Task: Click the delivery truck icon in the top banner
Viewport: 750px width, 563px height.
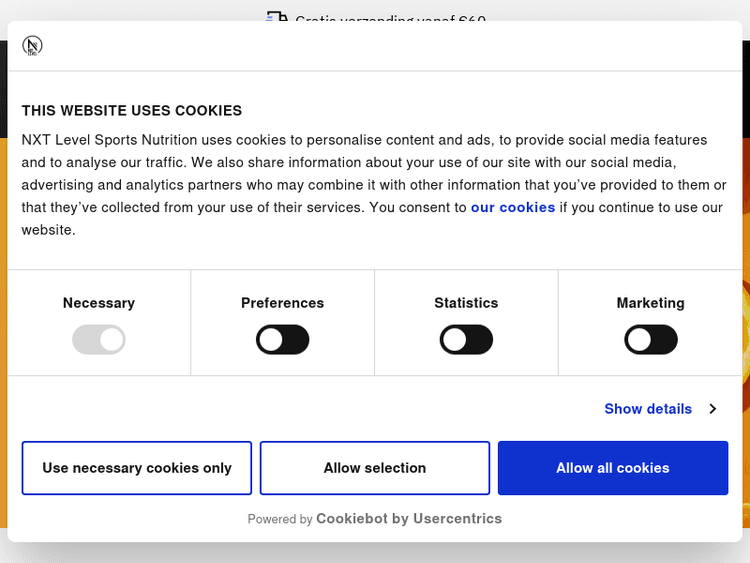Action: click(x=276, y=18)
